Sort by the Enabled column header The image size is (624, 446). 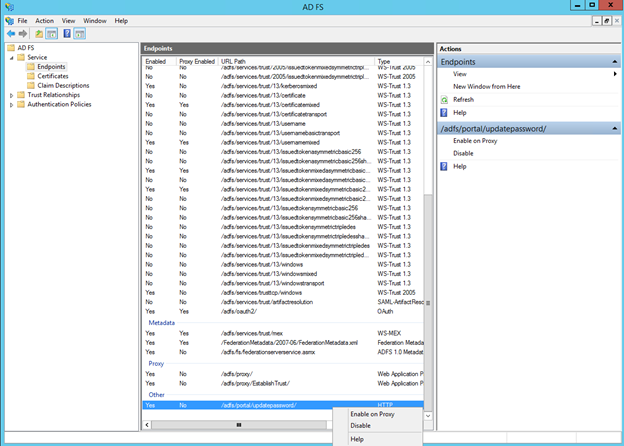tap(159, 61)
